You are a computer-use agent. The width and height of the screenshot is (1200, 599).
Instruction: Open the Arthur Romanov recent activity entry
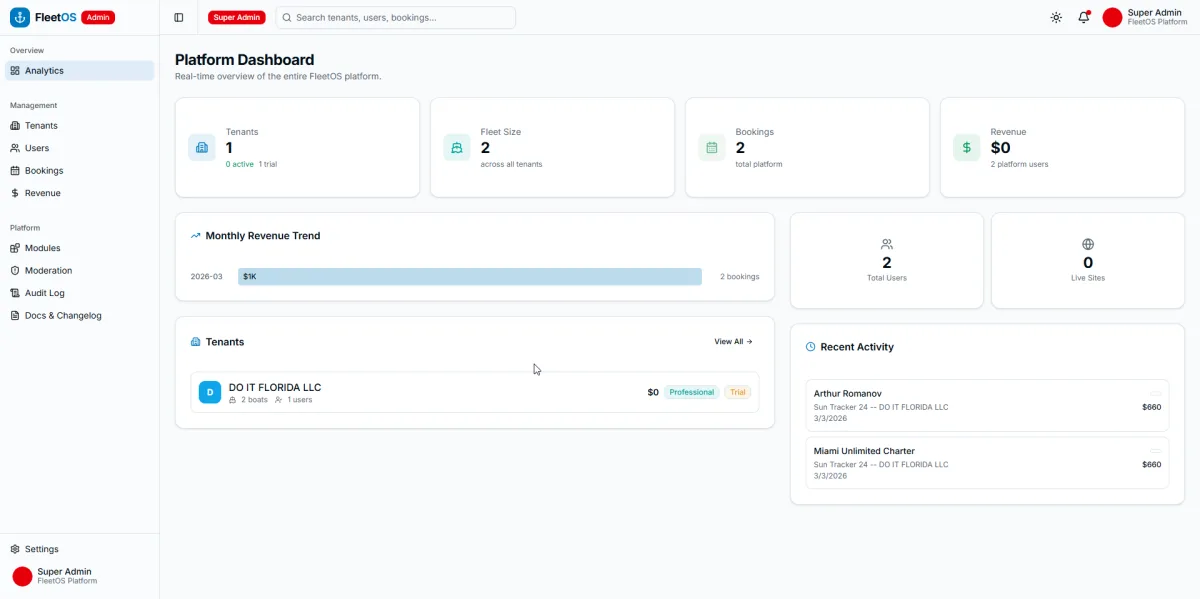pyautogui.click(x=987, y=405)
